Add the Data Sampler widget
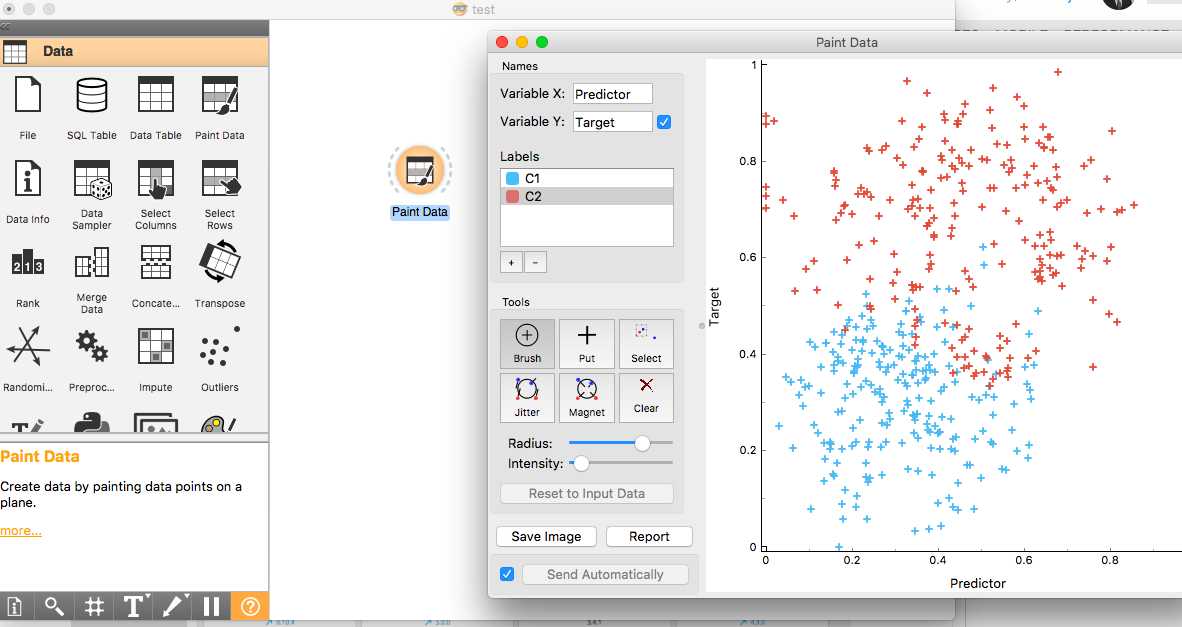The height and width of the screenshot is (627, 1182). click(x=91, y=194)
